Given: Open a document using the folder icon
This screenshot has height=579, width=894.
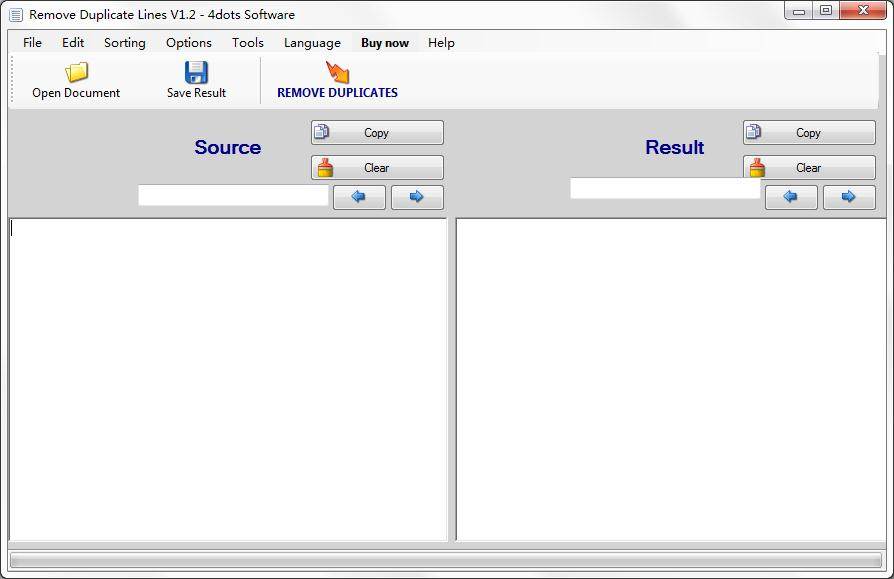Looking at the screenshot, I should point(76,70).
